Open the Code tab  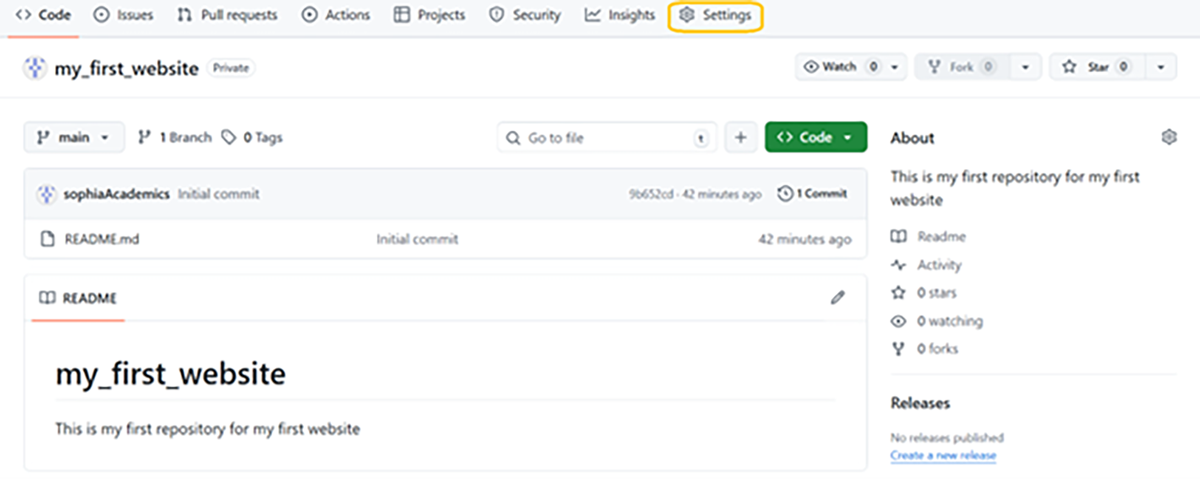click(x=42, y=15)
